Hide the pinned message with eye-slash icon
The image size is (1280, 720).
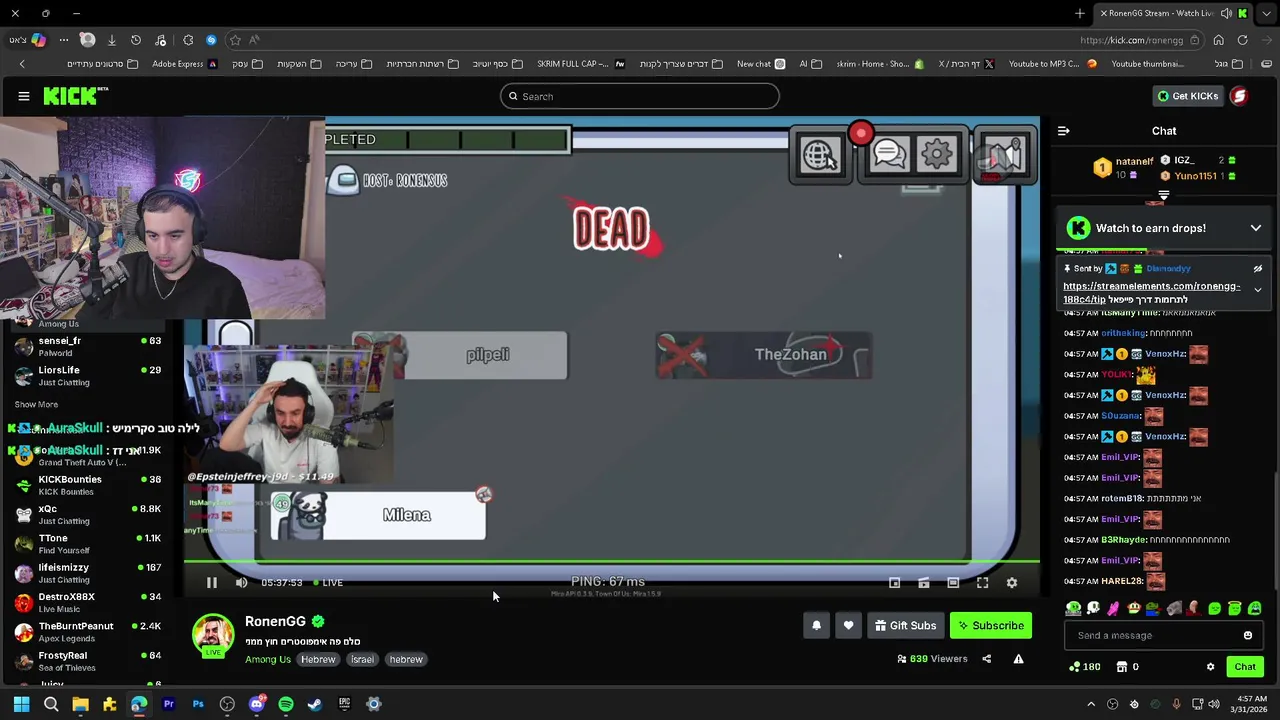coord(1258,269)
